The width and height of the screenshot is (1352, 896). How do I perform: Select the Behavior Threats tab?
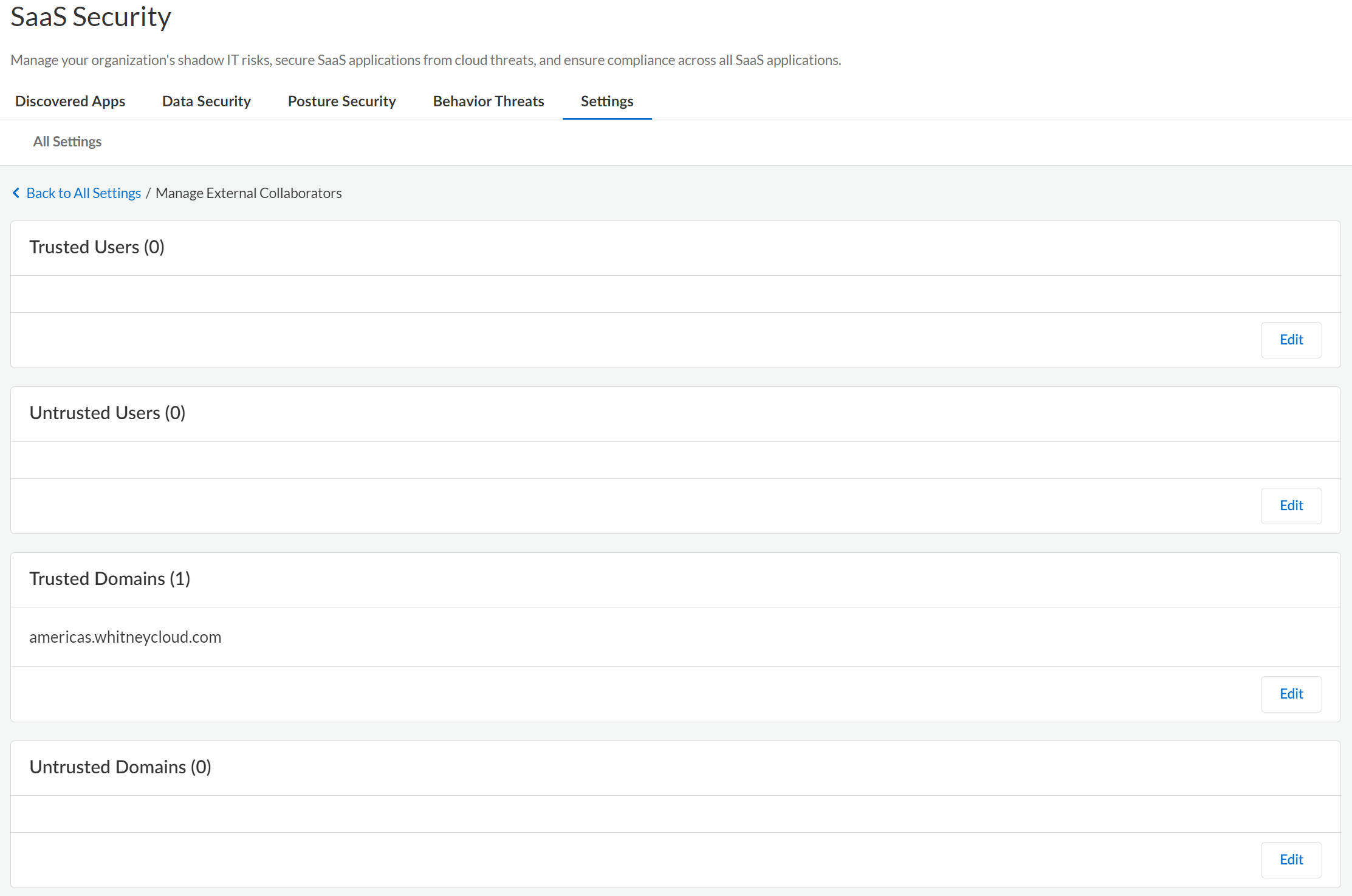(488, 101)
